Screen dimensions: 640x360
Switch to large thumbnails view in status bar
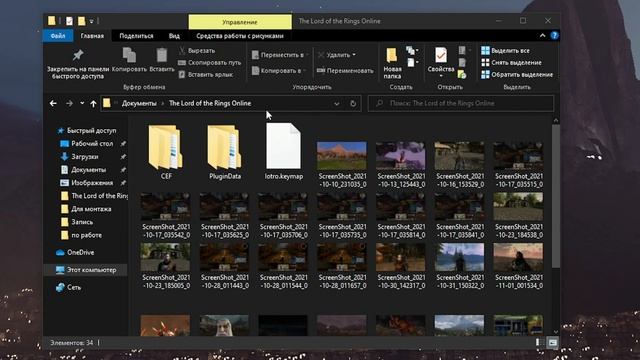coord(553,343)
